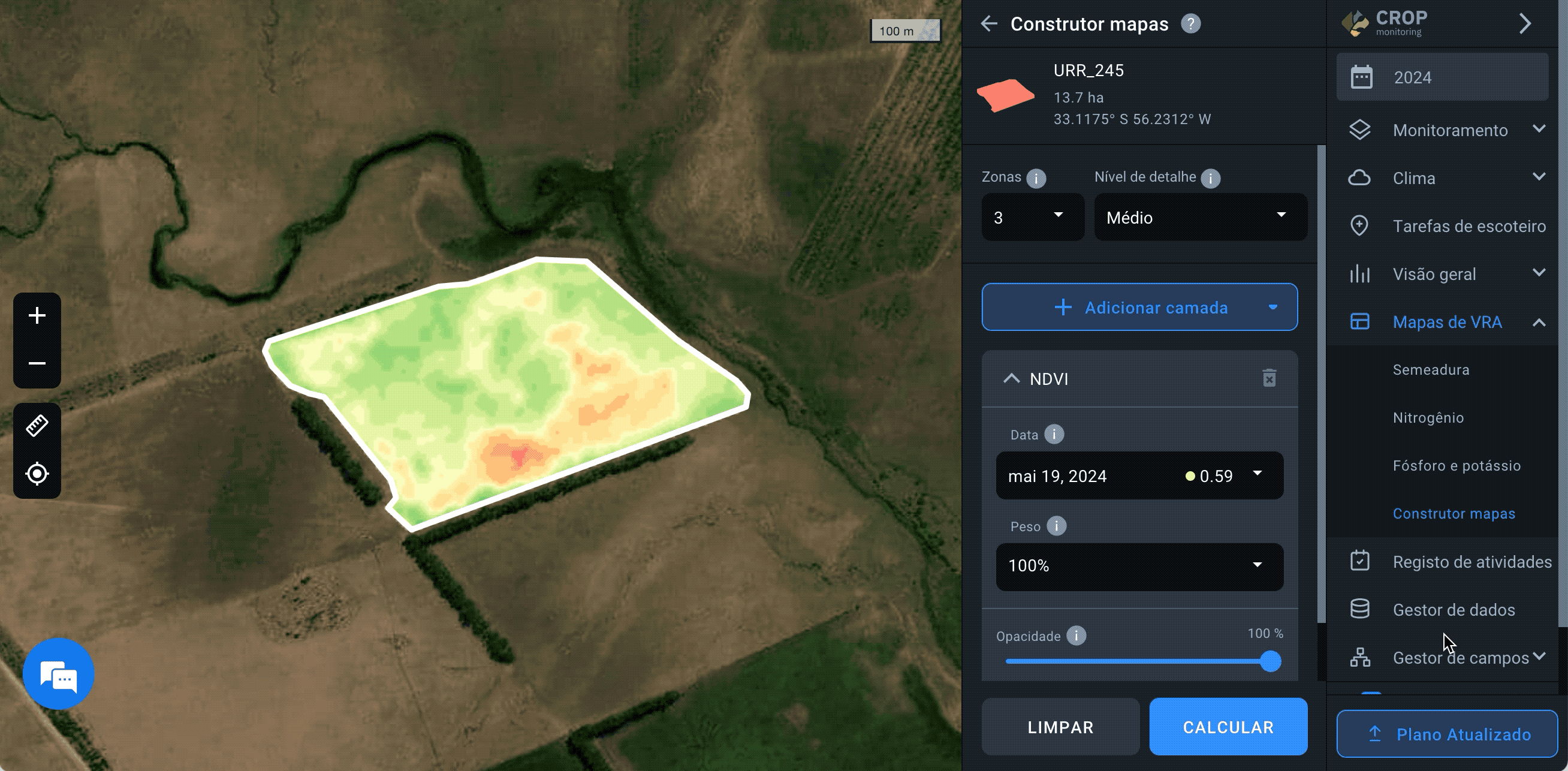1568x771 pixels.
Task: Open the Clima cloud section icon
Action: coord(1360,177)
